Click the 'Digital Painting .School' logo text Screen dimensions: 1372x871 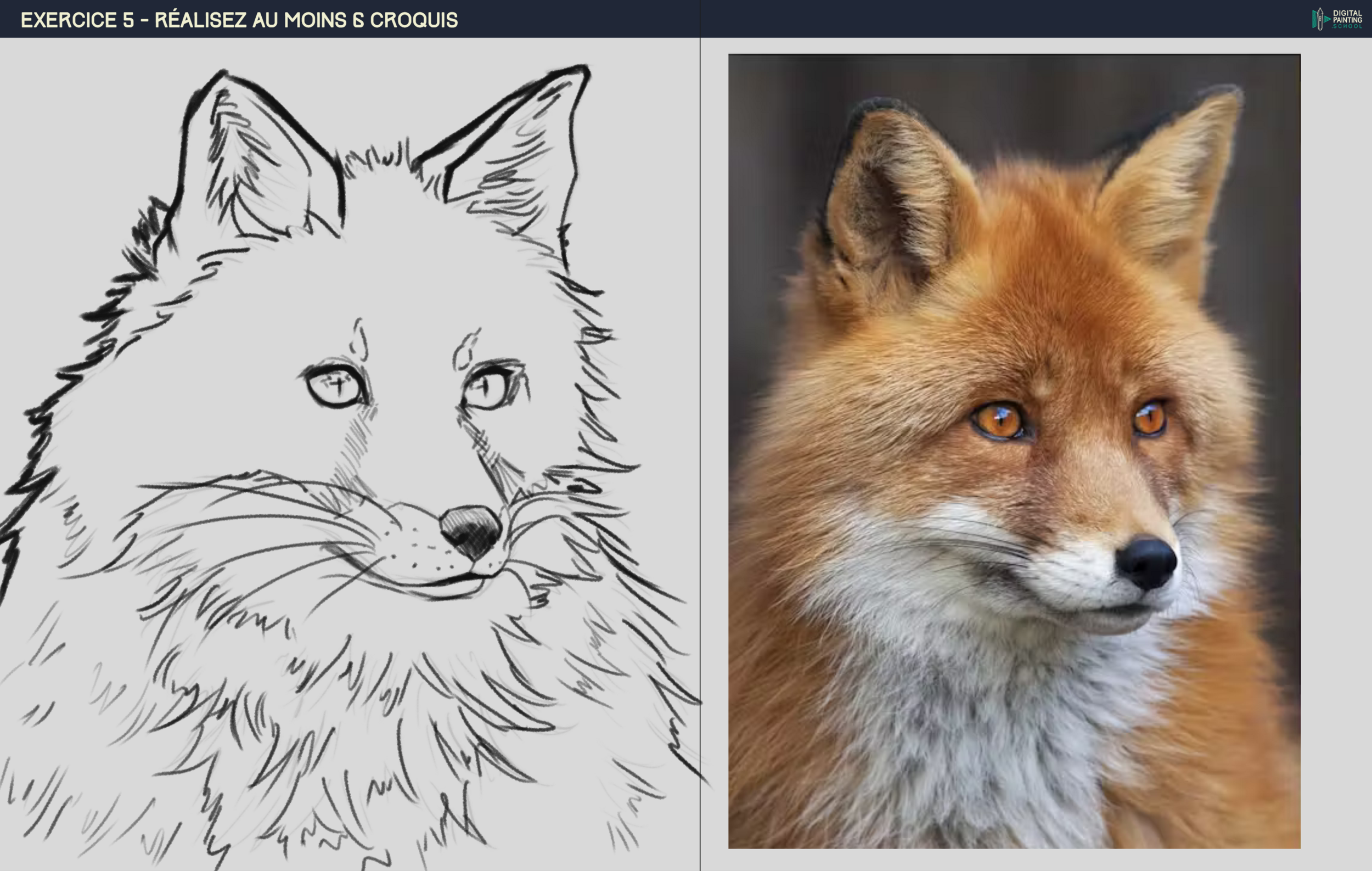coord(1347,19)
